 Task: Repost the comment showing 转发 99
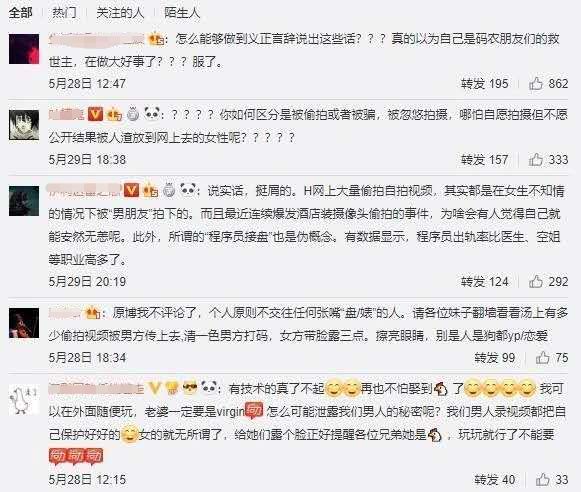(495, 358)
